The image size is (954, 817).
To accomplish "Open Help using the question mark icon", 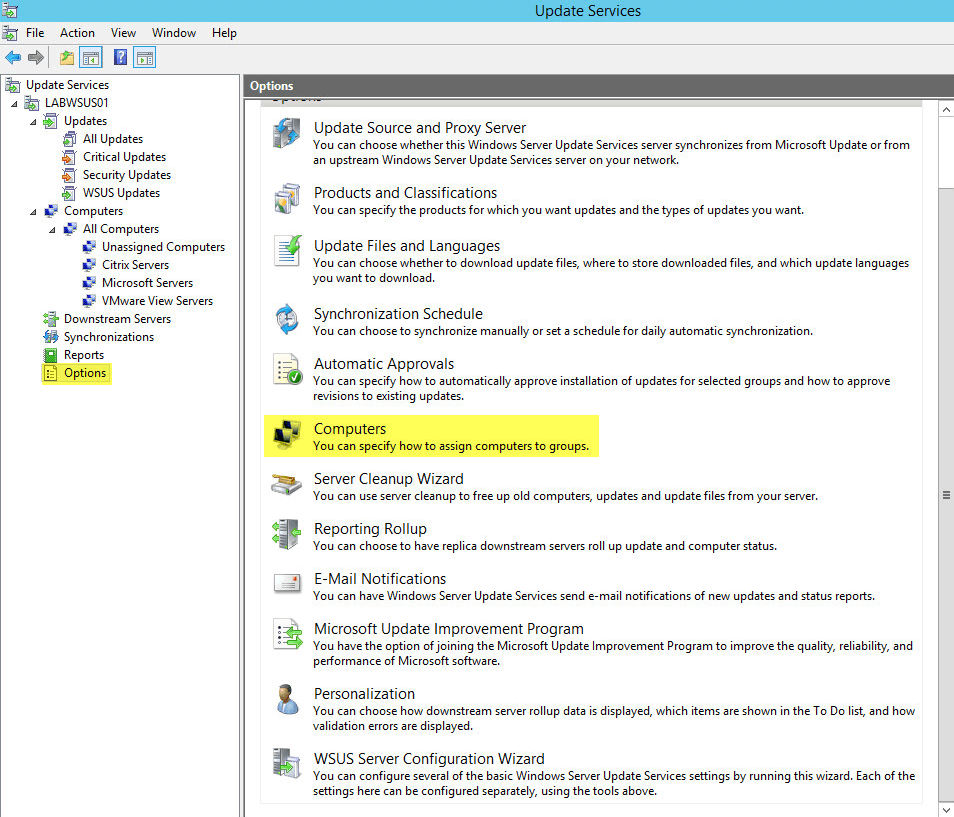I will pyautogui.click(x=120, y=57).
